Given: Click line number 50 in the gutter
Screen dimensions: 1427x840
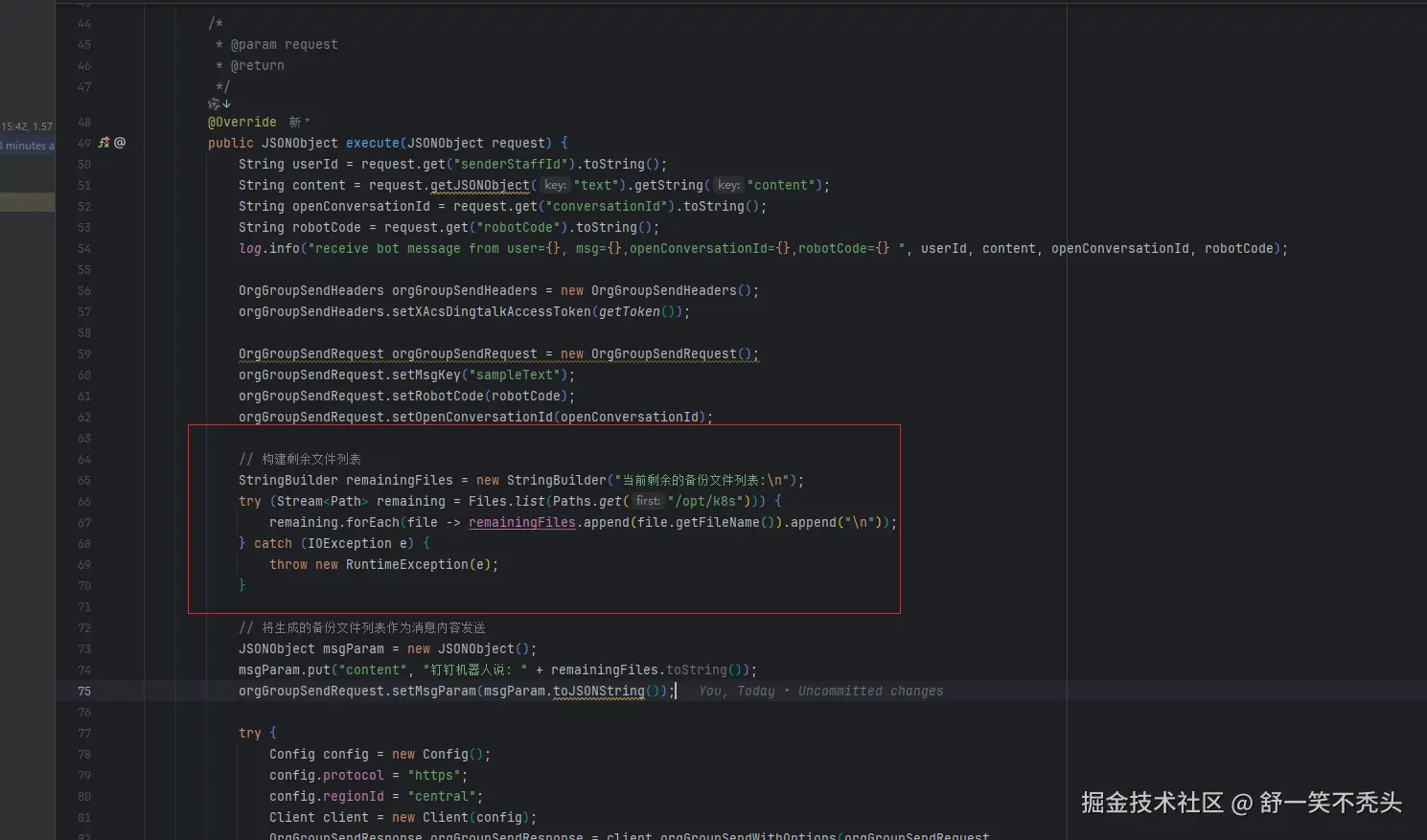Looking at the screenshot, I should click(84, 165).
